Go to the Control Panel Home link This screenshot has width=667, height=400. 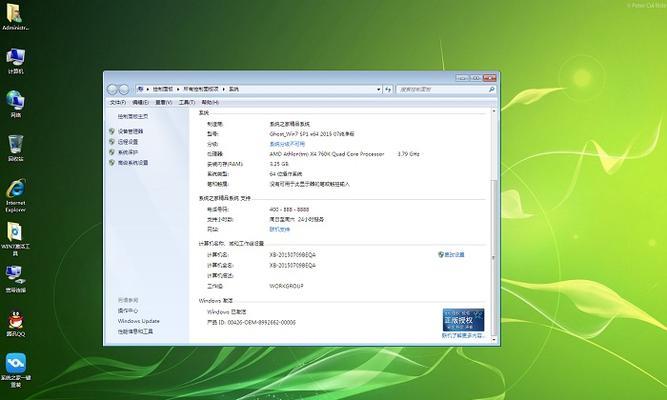(x=133, y=116)
